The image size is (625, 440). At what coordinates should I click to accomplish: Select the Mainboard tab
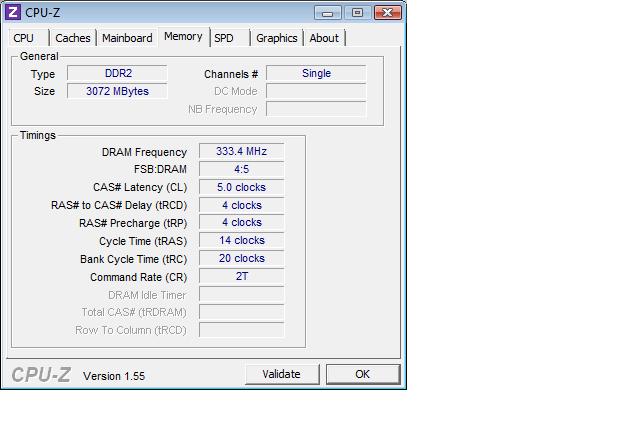click(x=127, y=38)
